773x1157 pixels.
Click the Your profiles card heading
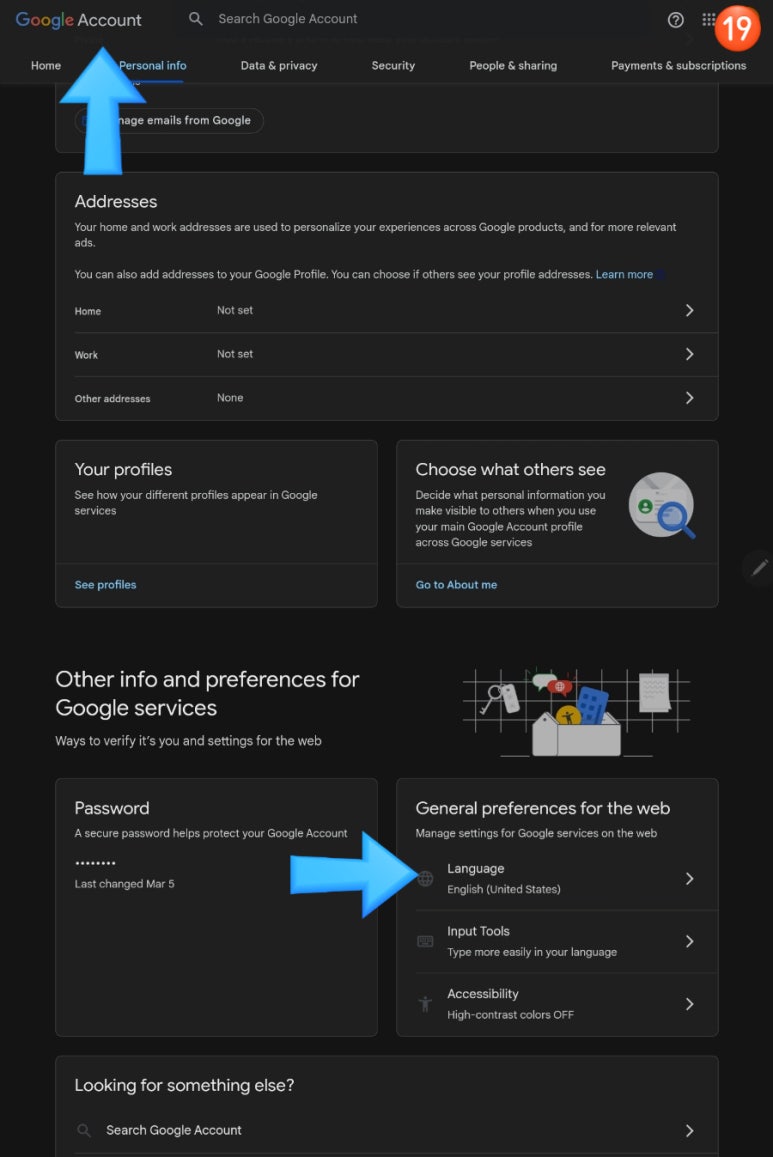pos(123,469)
